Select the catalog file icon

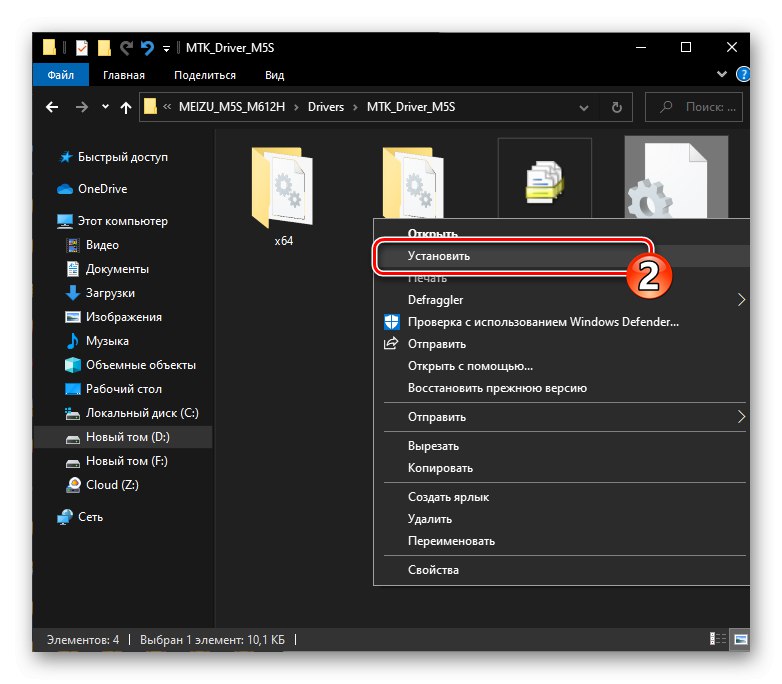click(545, 181)
